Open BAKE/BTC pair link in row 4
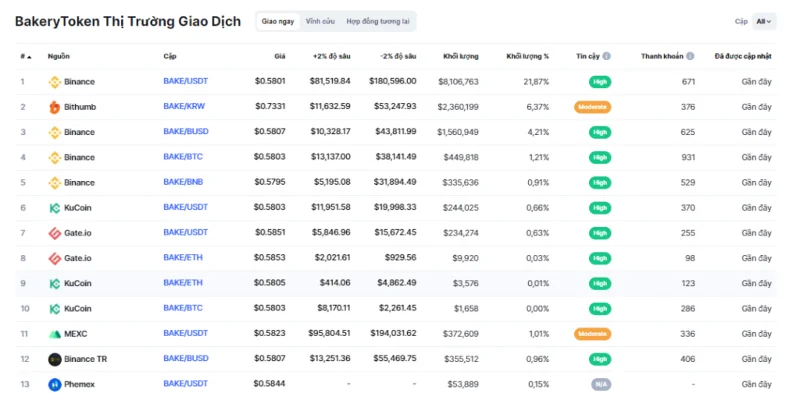This screenshot has height=393, width=800. 183,157
